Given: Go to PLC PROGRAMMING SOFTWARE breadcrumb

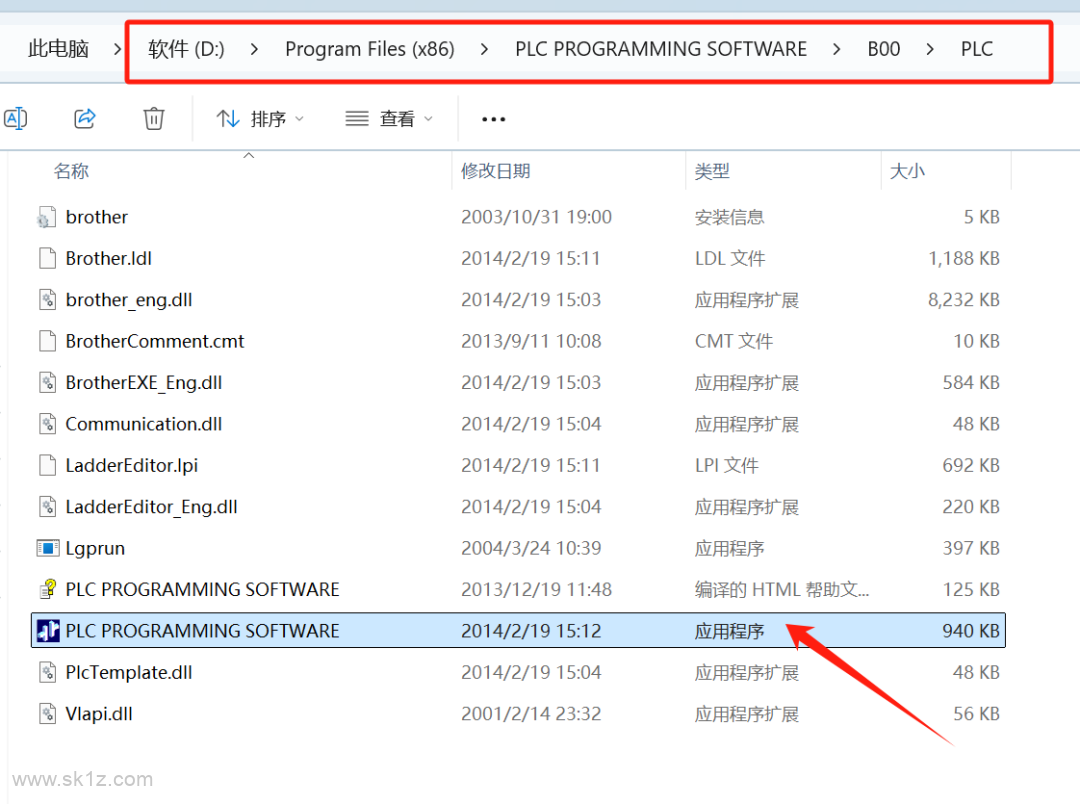Looking at the screenshot, I should pos(661,49).
